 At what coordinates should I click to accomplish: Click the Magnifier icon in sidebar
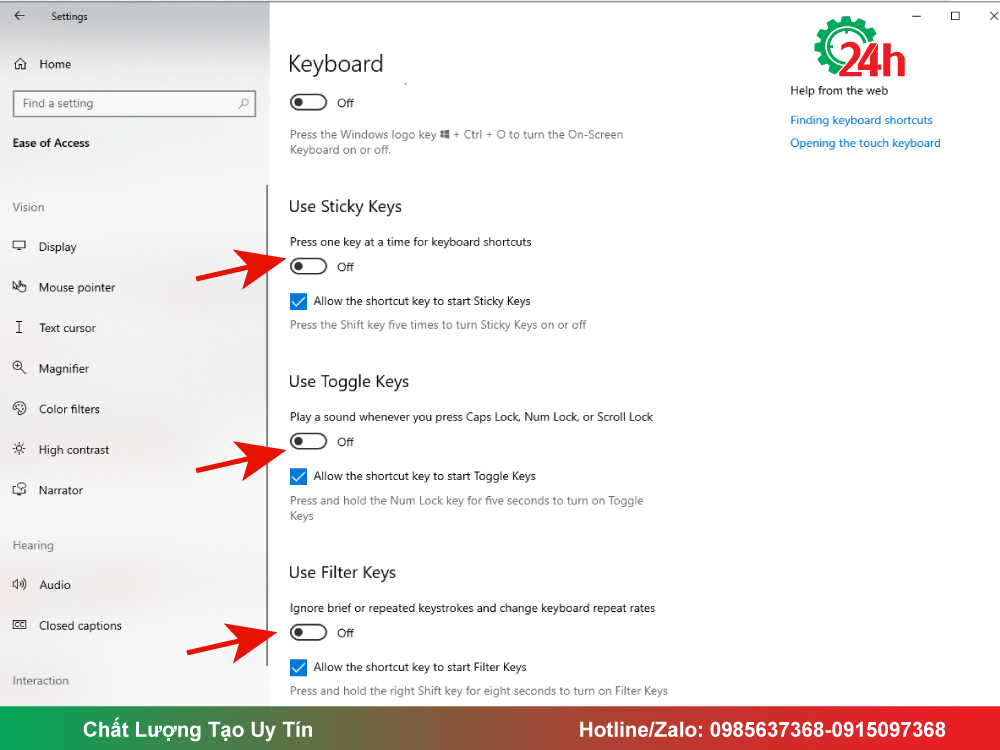click(x=20, y=368)
